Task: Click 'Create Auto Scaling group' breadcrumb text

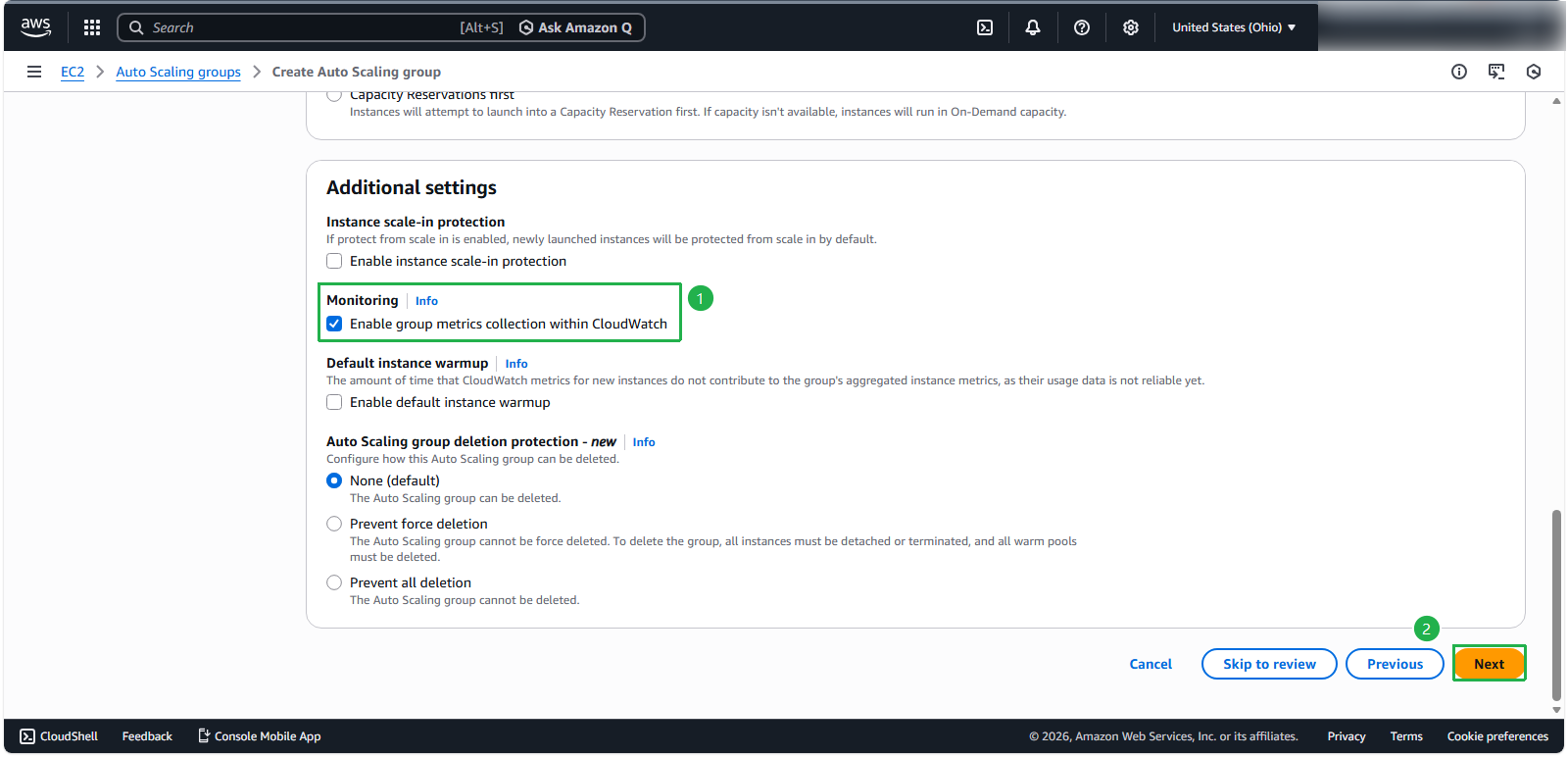Action: (x=357, y=72)
